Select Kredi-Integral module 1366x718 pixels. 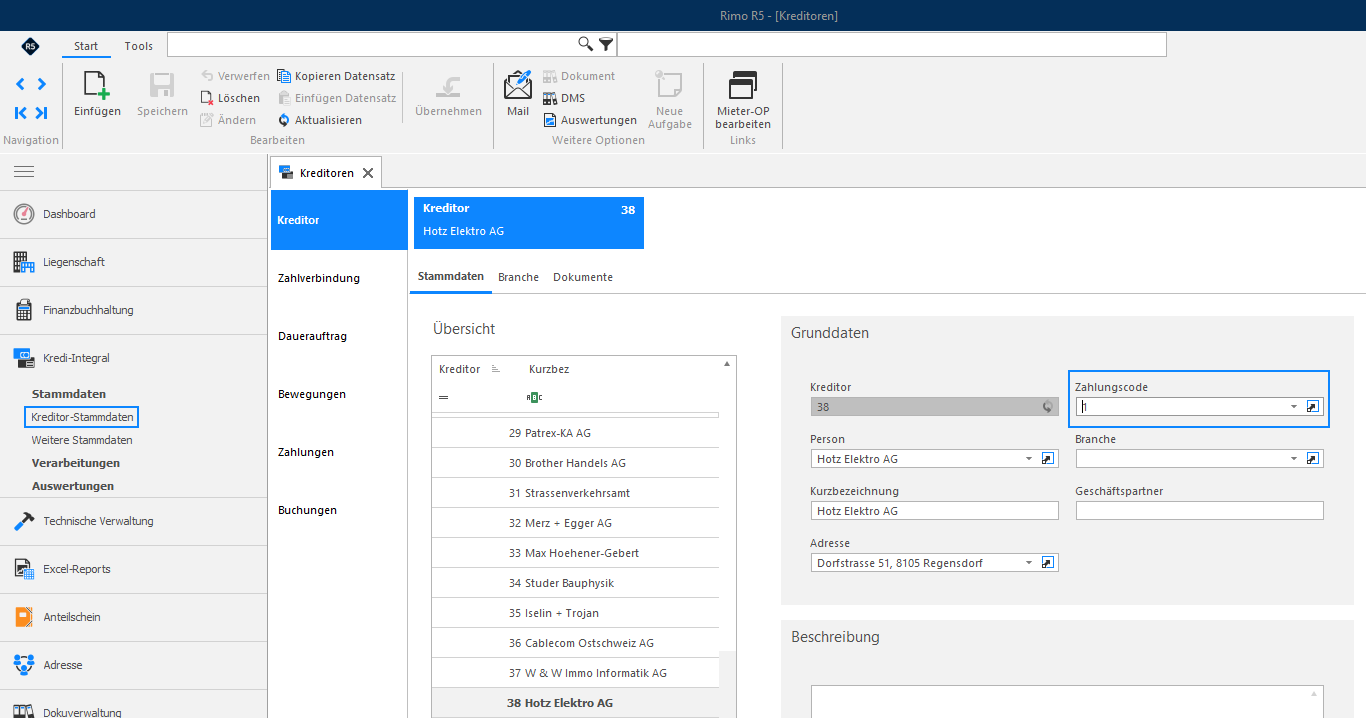coord(134,358)
